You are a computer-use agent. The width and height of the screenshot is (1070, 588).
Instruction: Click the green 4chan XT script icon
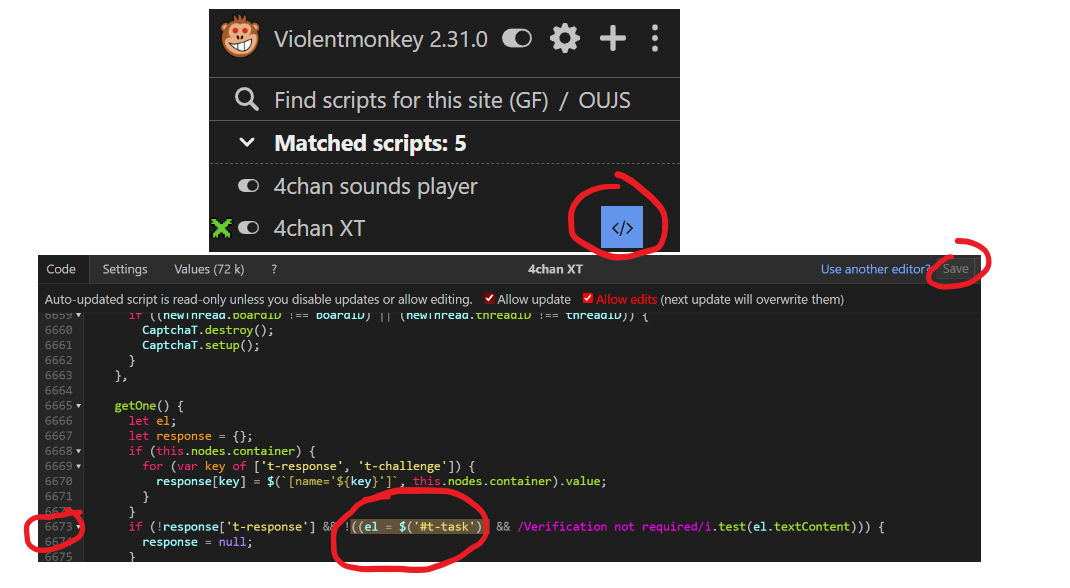pos(222,228)
